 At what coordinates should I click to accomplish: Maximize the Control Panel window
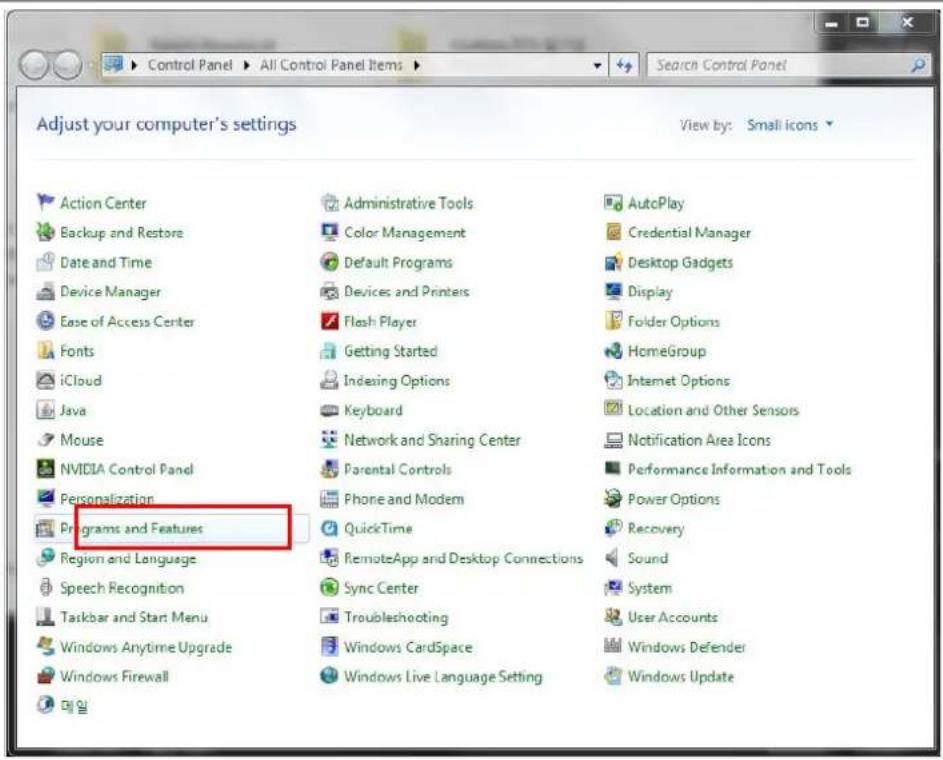[862, 23]
